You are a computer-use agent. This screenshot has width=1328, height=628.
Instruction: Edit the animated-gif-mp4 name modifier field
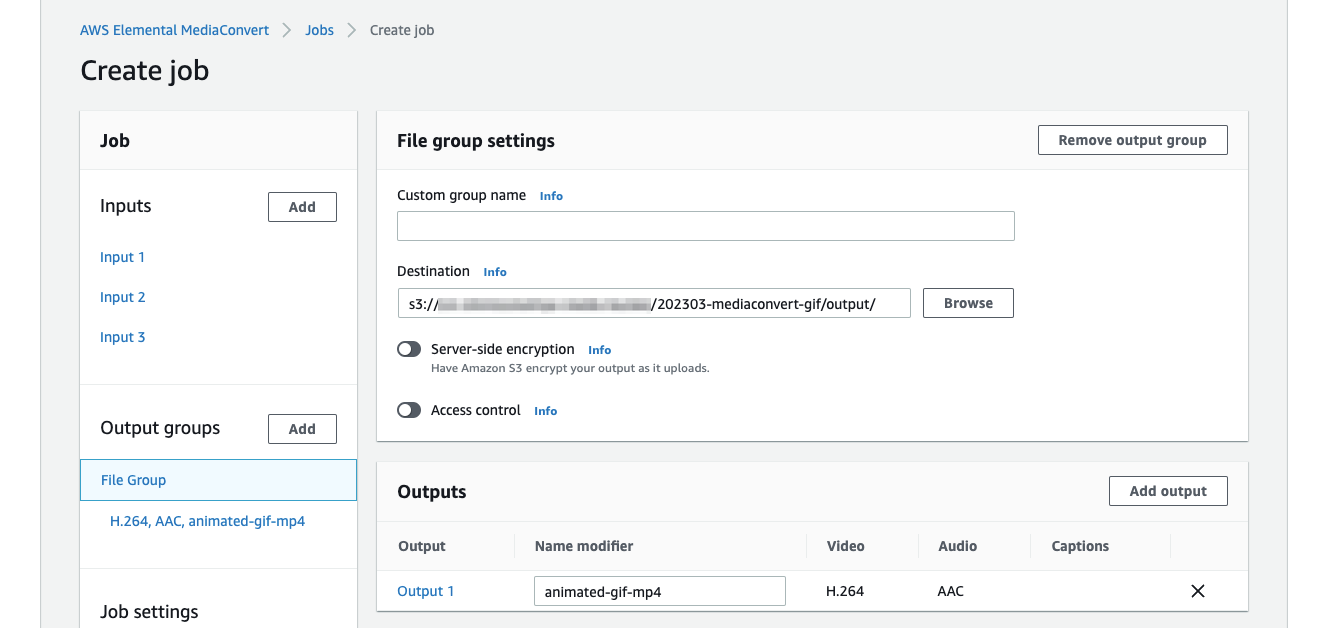pyautogui.click(x=660, y=591)
